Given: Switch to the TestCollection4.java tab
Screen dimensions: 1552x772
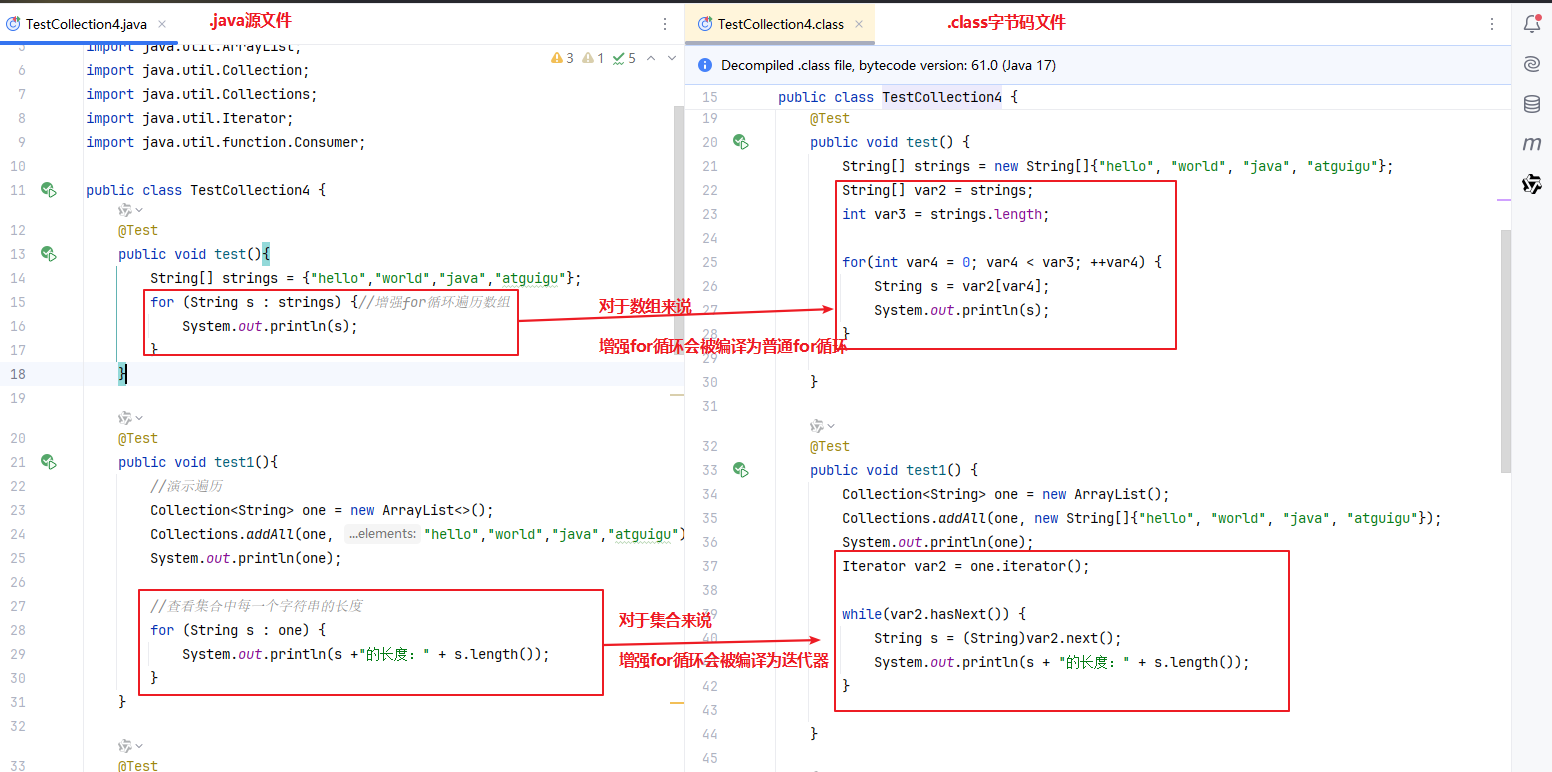Looking at the screenshot, I should 89,24.
